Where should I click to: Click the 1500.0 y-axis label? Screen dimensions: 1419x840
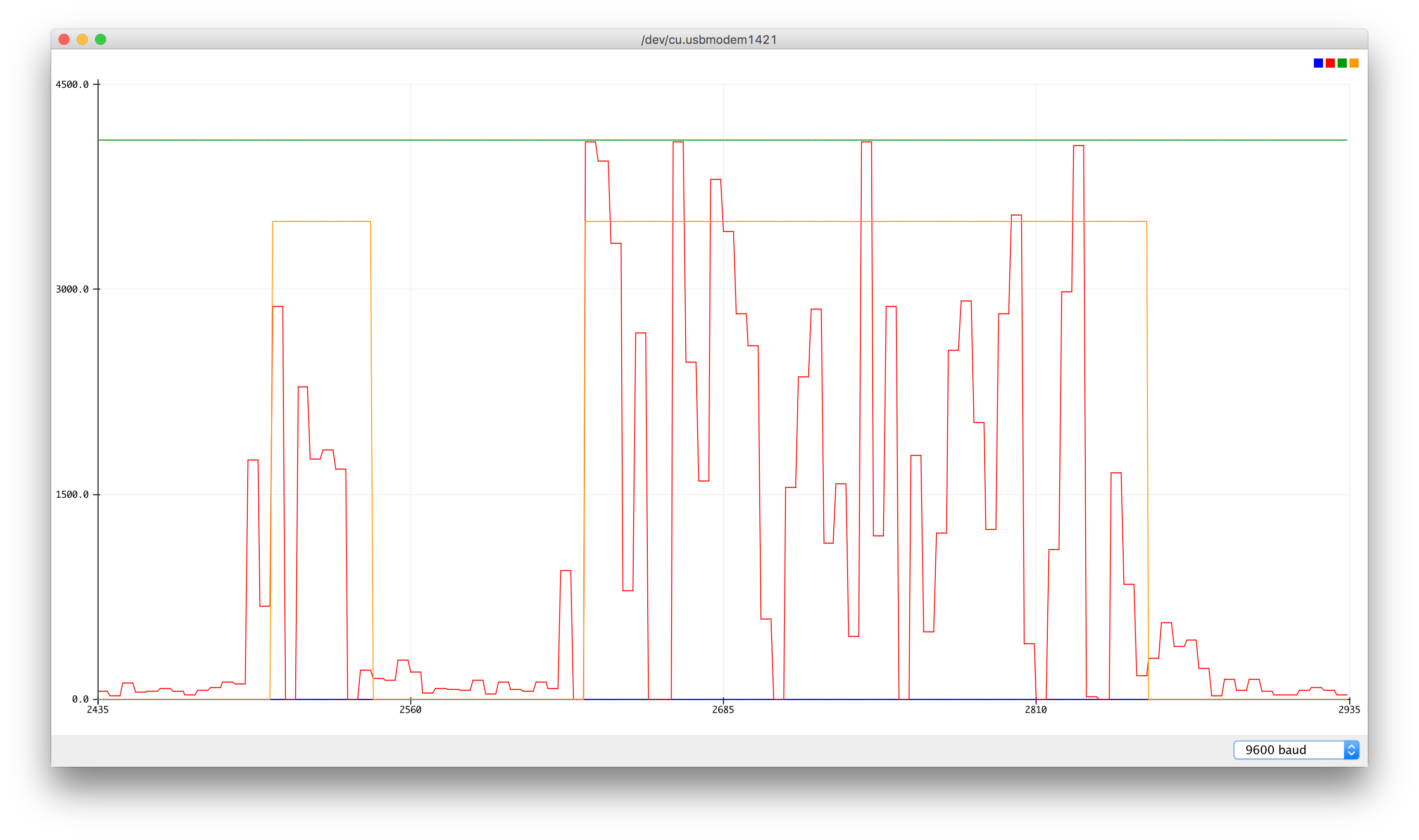coord(72,494)
